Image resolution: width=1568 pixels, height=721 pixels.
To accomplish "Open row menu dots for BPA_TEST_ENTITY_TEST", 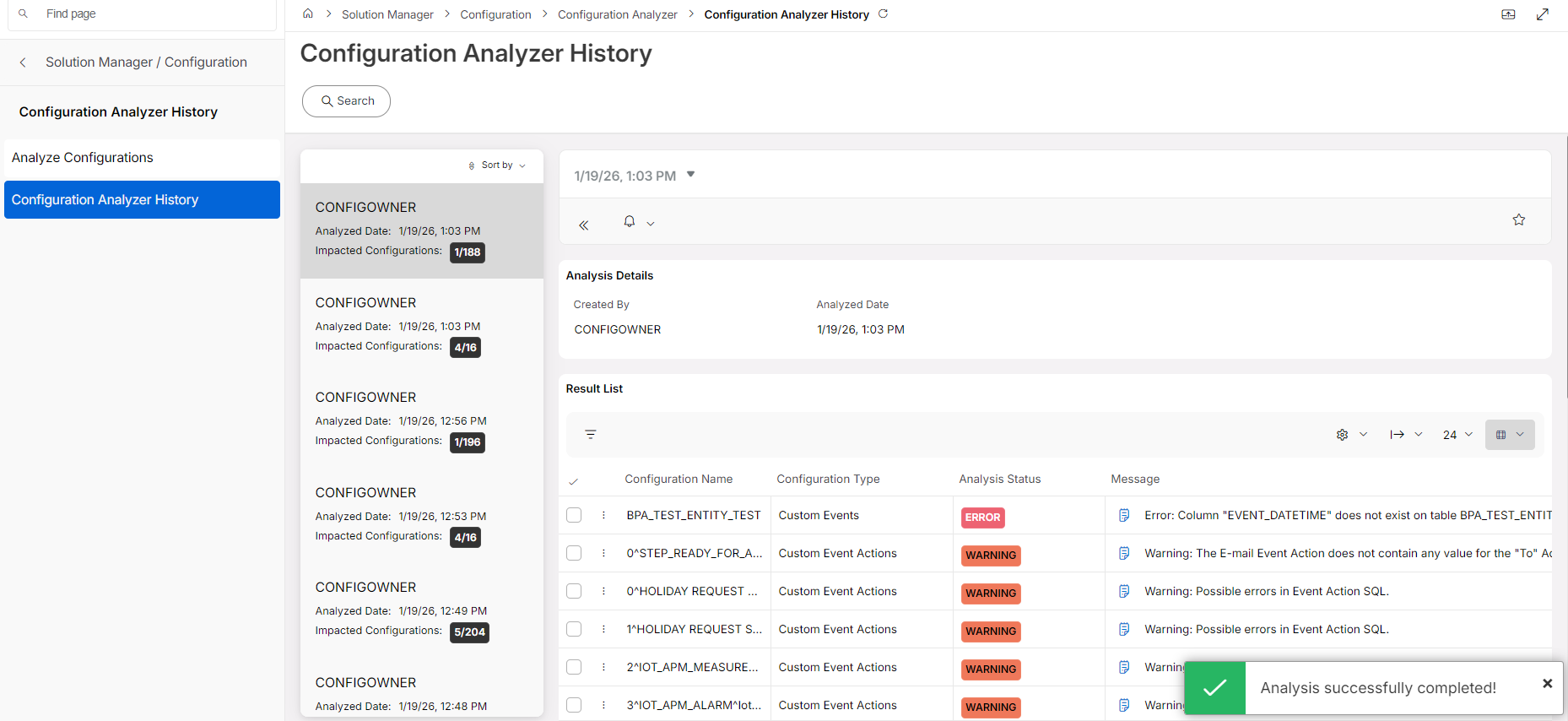I will point(603,515).
